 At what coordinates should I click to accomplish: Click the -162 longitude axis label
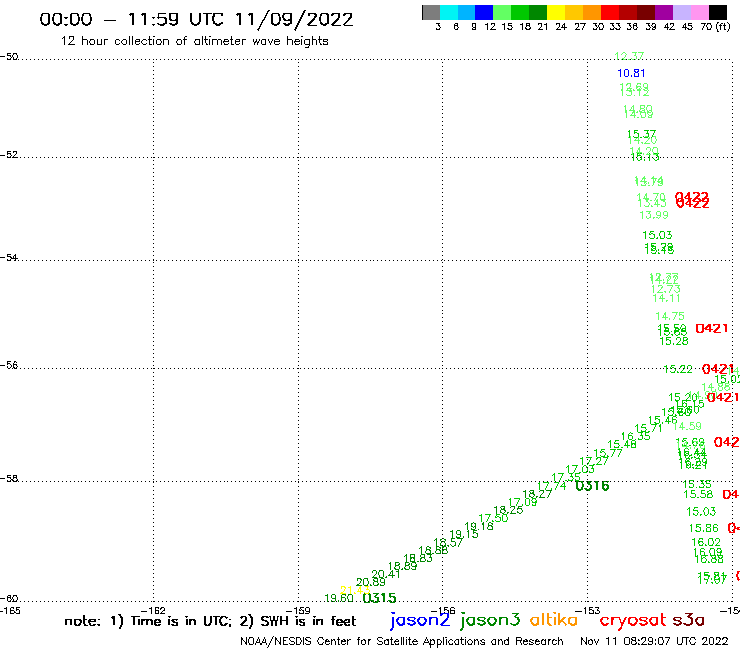[153, 611]
